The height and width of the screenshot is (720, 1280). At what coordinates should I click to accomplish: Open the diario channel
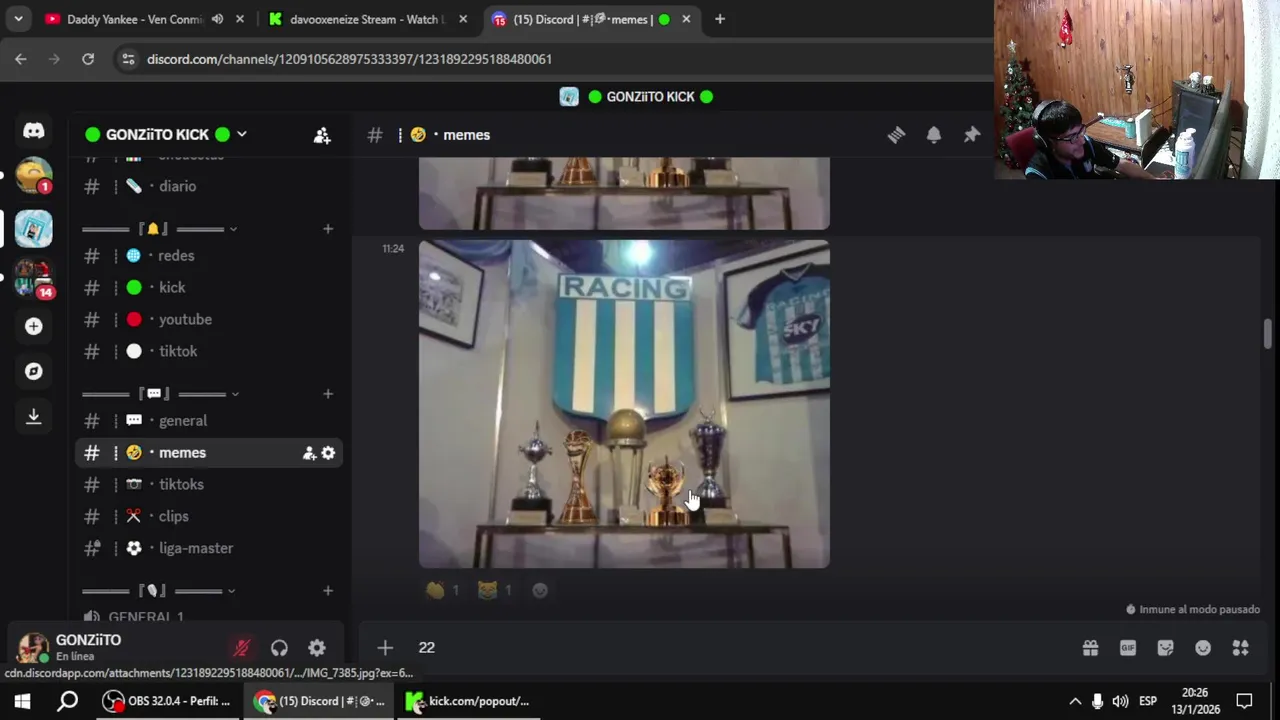(x=208, y=187)
